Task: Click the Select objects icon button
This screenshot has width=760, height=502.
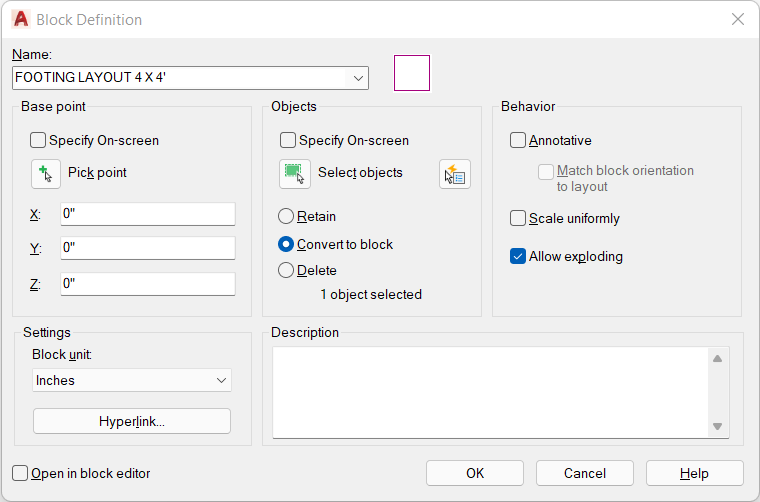Action: pos(295,174)
